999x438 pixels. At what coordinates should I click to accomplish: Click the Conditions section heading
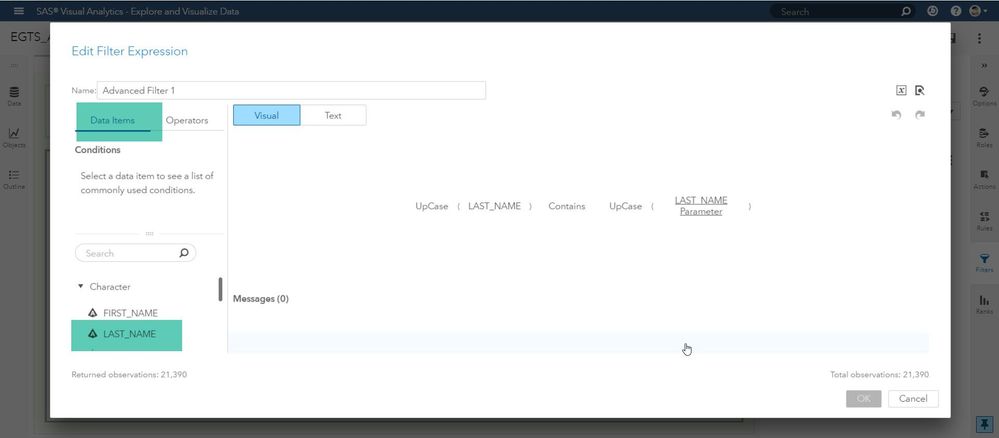[x=97, y=150]
